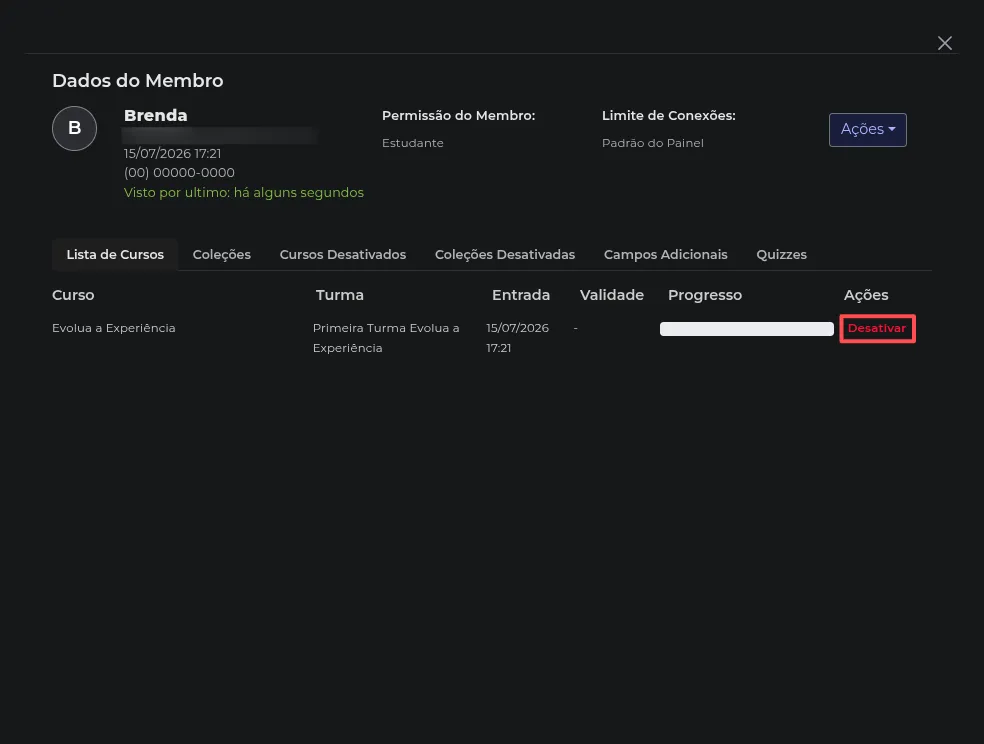This screenshot has width=984, height=744.
Task: Click the Turma column header
Action: [340, 295]
